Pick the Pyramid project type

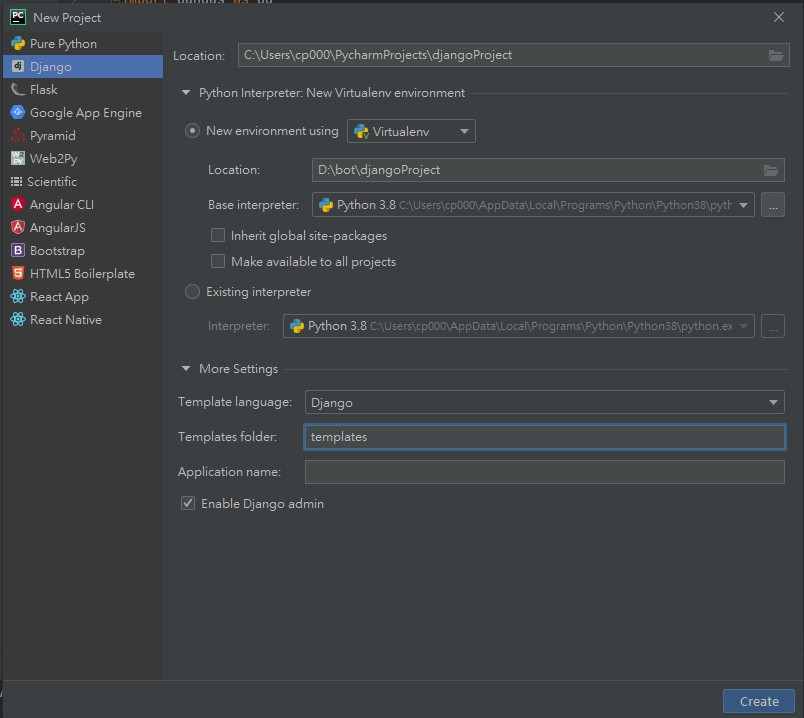coord(83,135)
